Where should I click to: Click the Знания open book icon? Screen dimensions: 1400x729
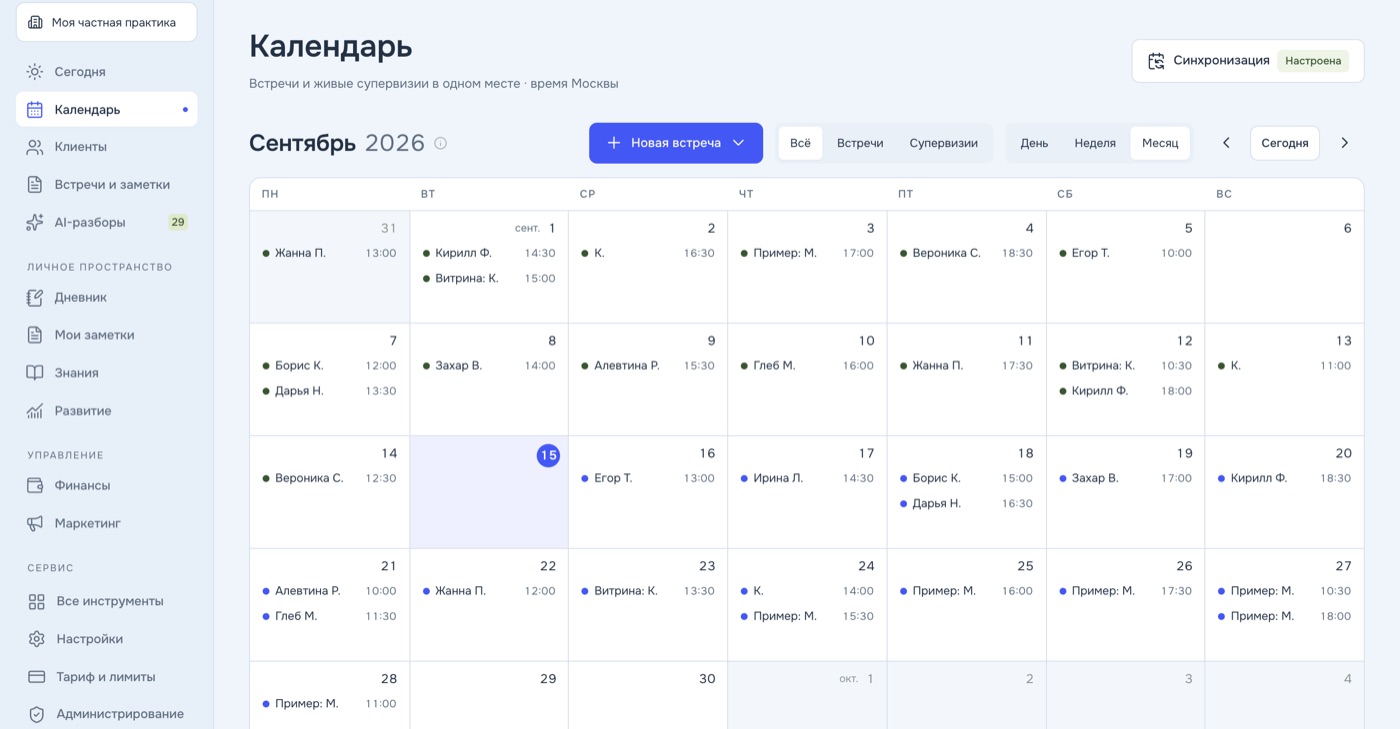[x=35, y=373]
